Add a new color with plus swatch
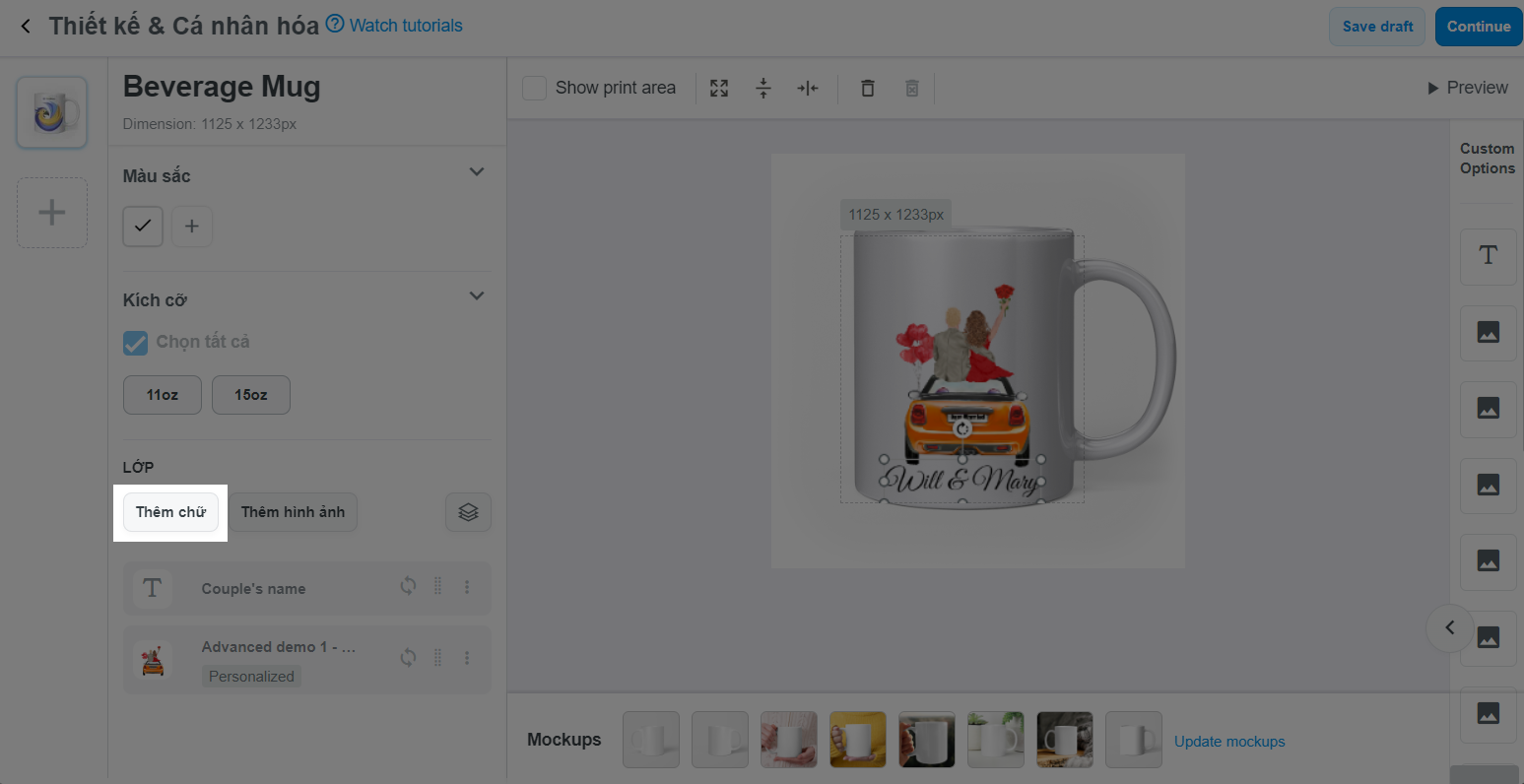This screenshot has width=1524, height=784. 192,227
